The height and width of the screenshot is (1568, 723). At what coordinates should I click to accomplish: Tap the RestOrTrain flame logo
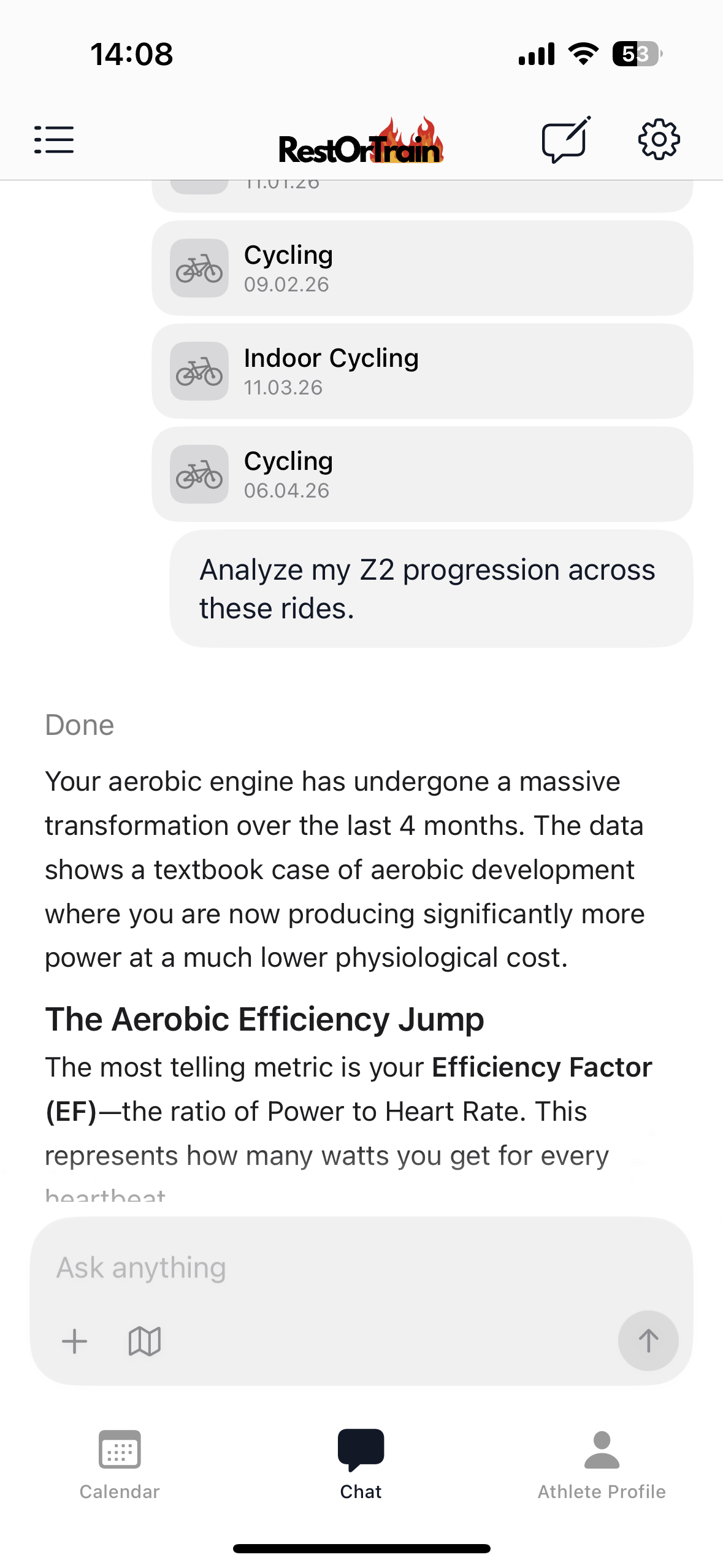(x=361, y=142)
